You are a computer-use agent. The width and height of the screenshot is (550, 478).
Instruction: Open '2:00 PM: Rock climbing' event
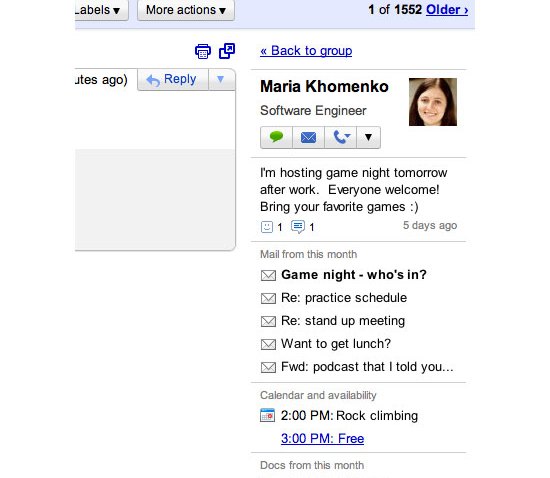click(349, 416)
